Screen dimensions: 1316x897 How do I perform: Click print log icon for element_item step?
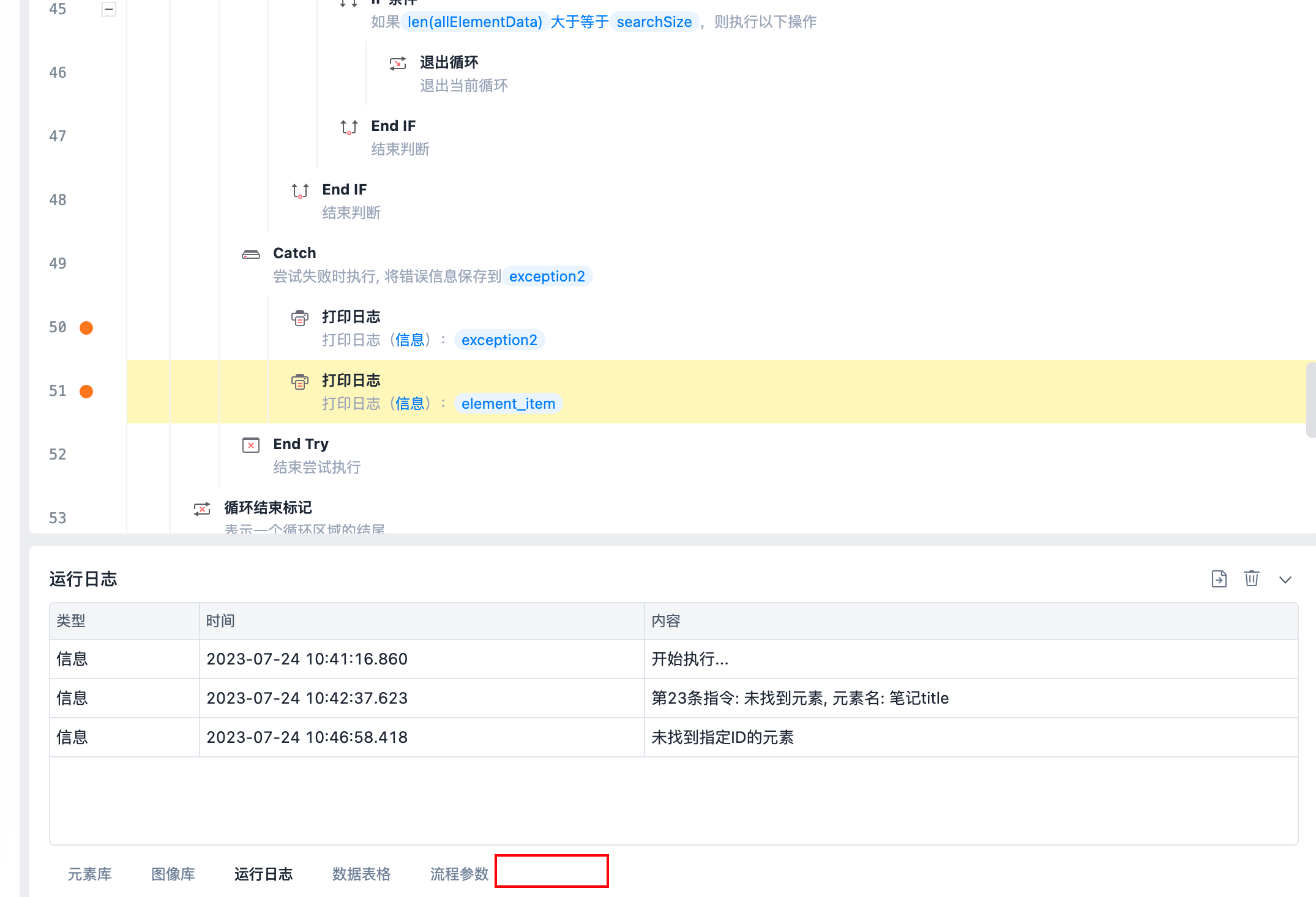tap(300, 381)
